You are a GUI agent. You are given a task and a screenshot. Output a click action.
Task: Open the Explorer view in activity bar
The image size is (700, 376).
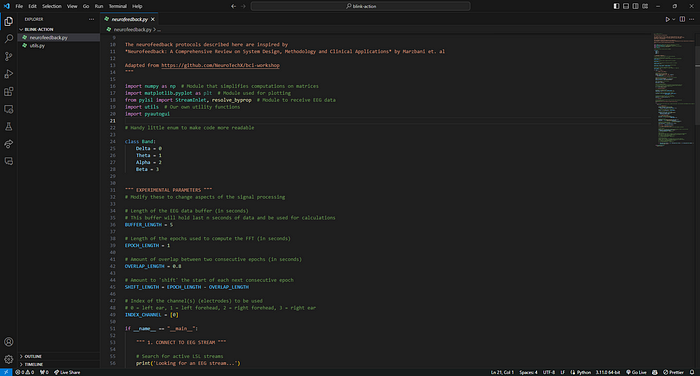[8, 21]
